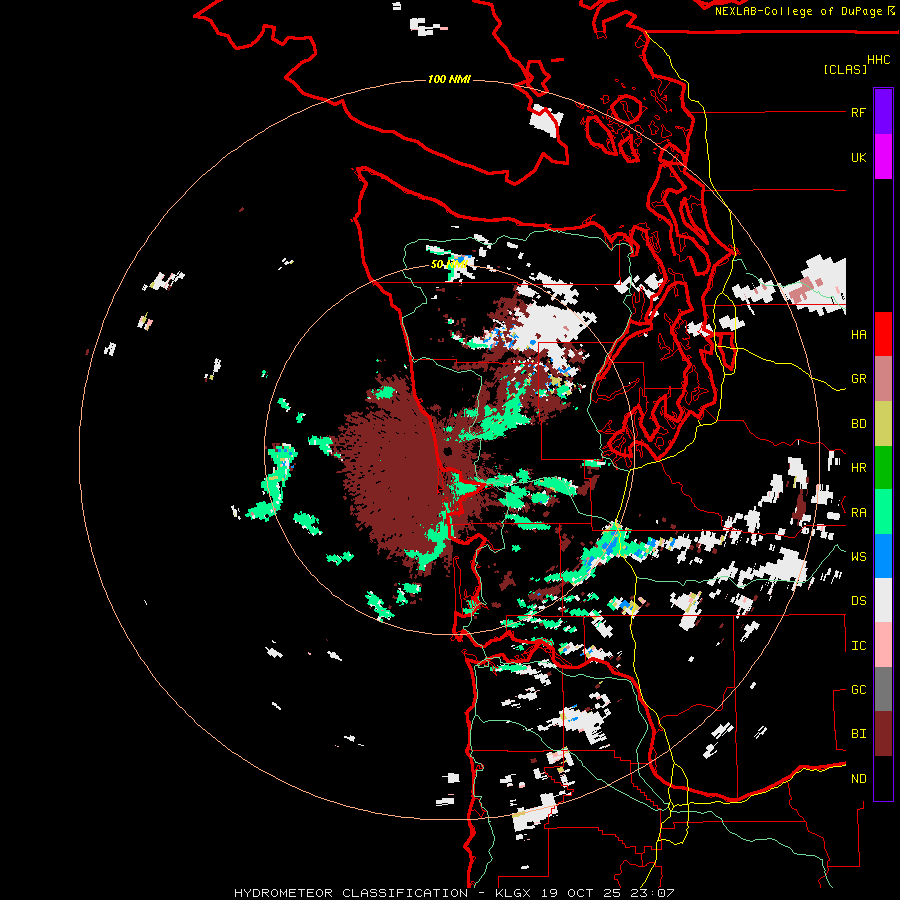Click the 'NEXLAB-College of DuPage' credit text

(x=798, y=11)
